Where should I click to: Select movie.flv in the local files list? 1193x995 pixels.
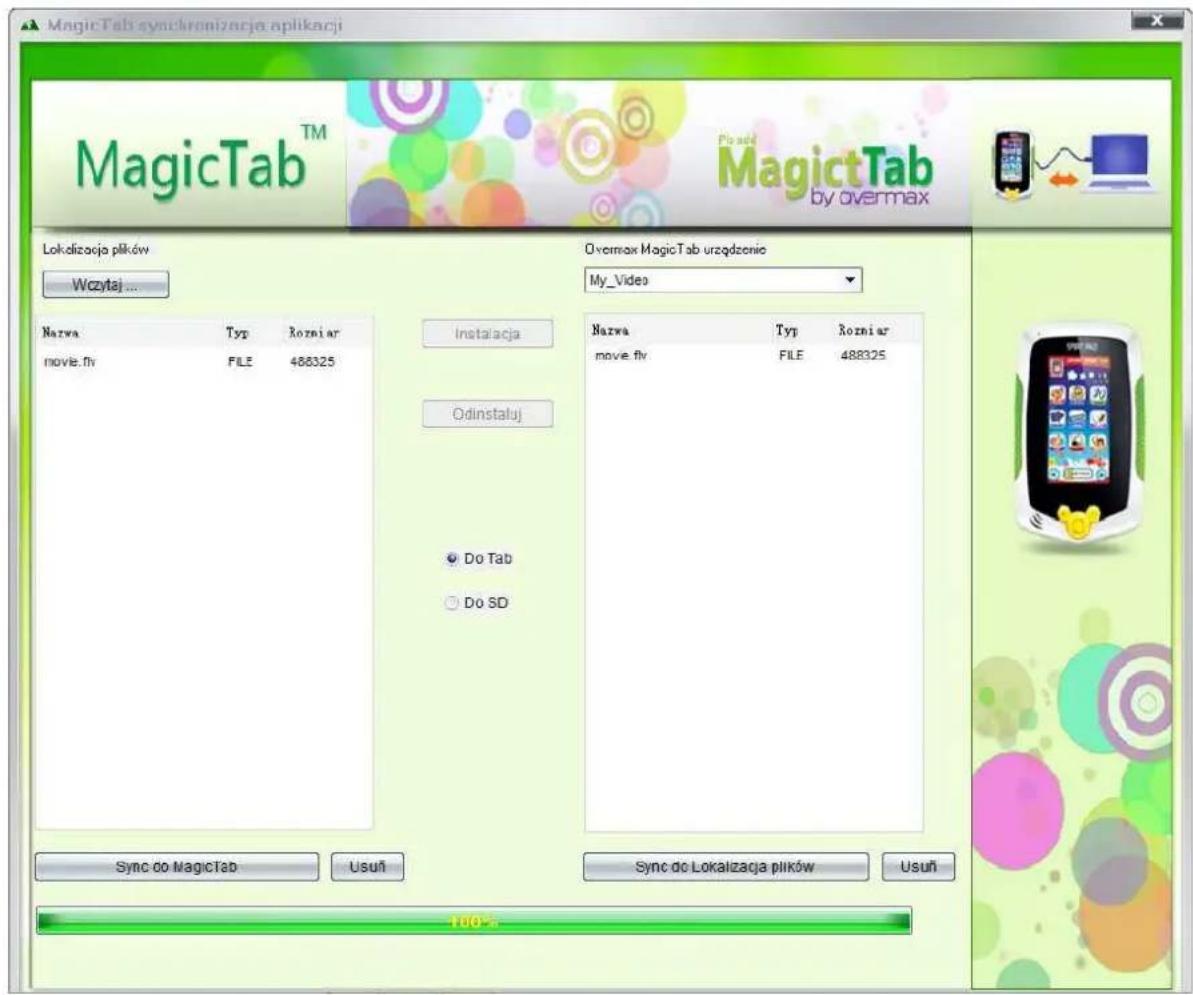204,362
